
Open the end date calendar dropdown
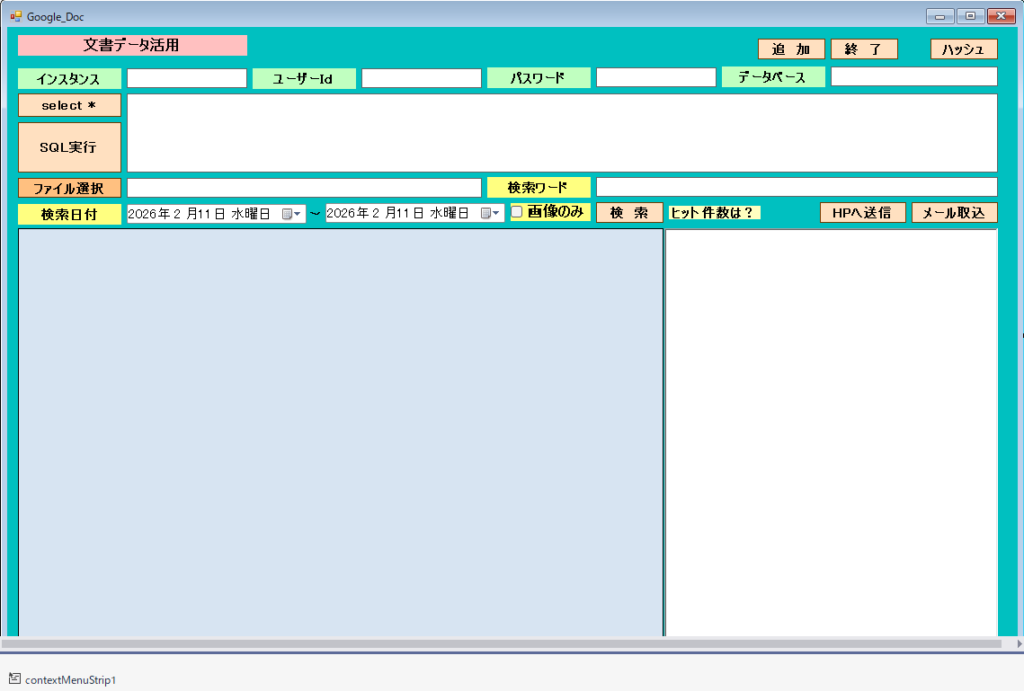tap(490, 214)
